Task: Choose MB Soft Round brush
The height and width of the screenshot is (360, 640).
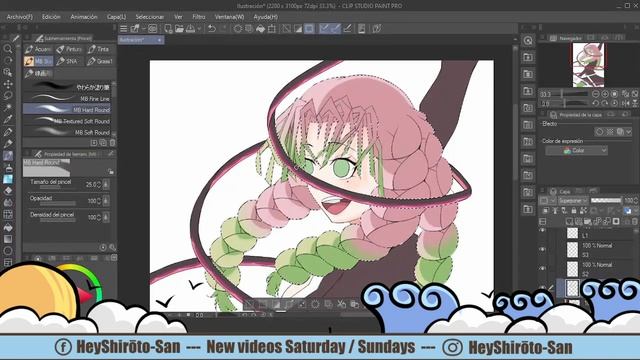Action: click(x=67, y=132)
